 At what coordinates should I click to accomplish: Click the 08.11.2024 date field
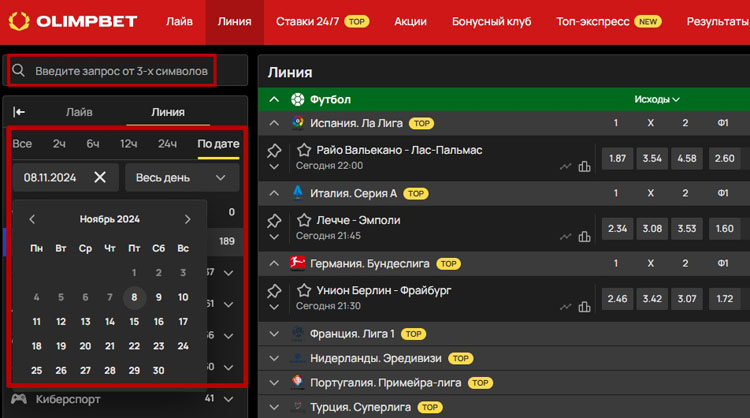click(x=66, y=177)
